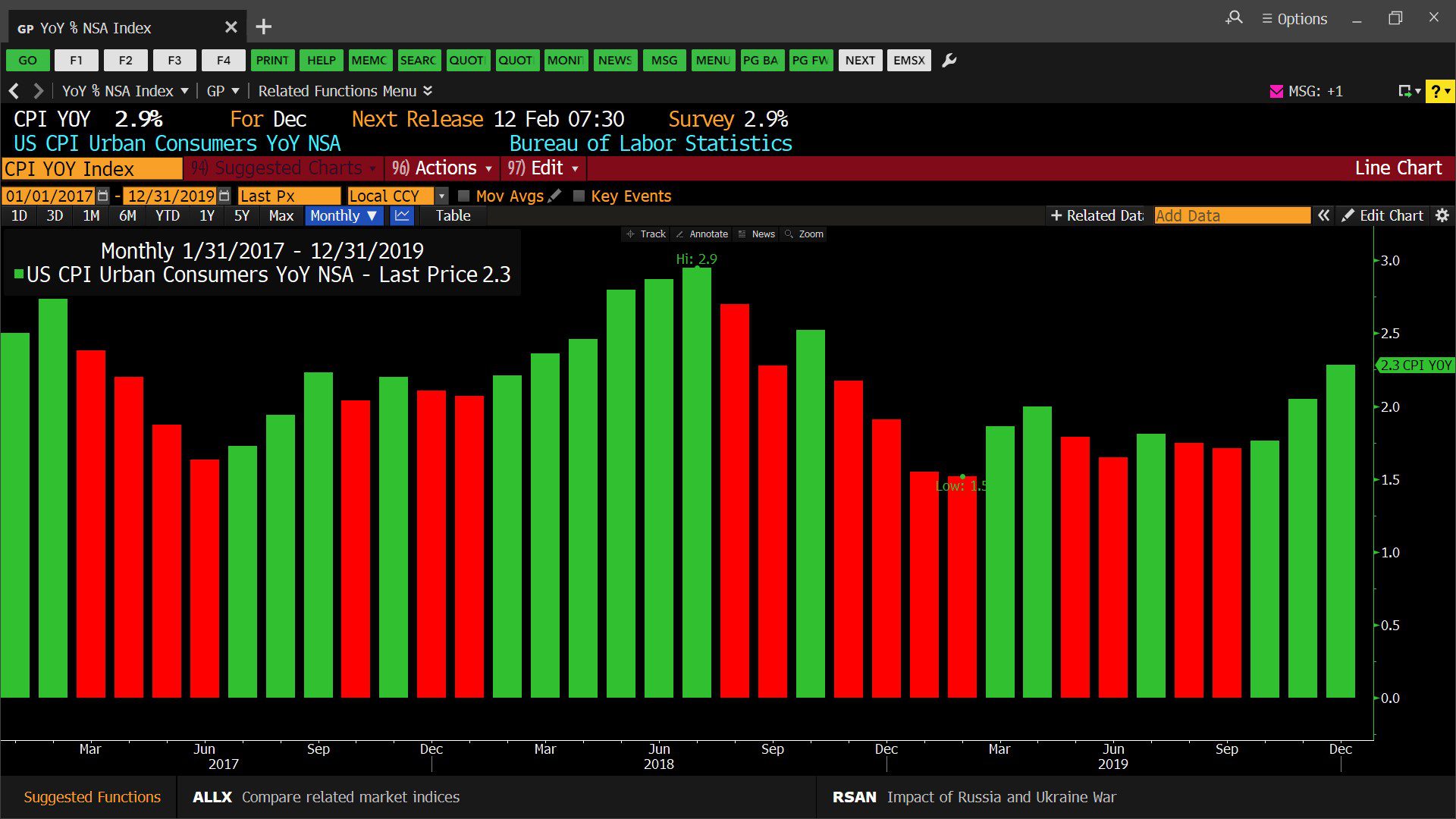Image resolution: width=1456 pixels, height=819 pixels.
Task: Toggle the Key Events checkbox
Action: [x=579, y=196]
